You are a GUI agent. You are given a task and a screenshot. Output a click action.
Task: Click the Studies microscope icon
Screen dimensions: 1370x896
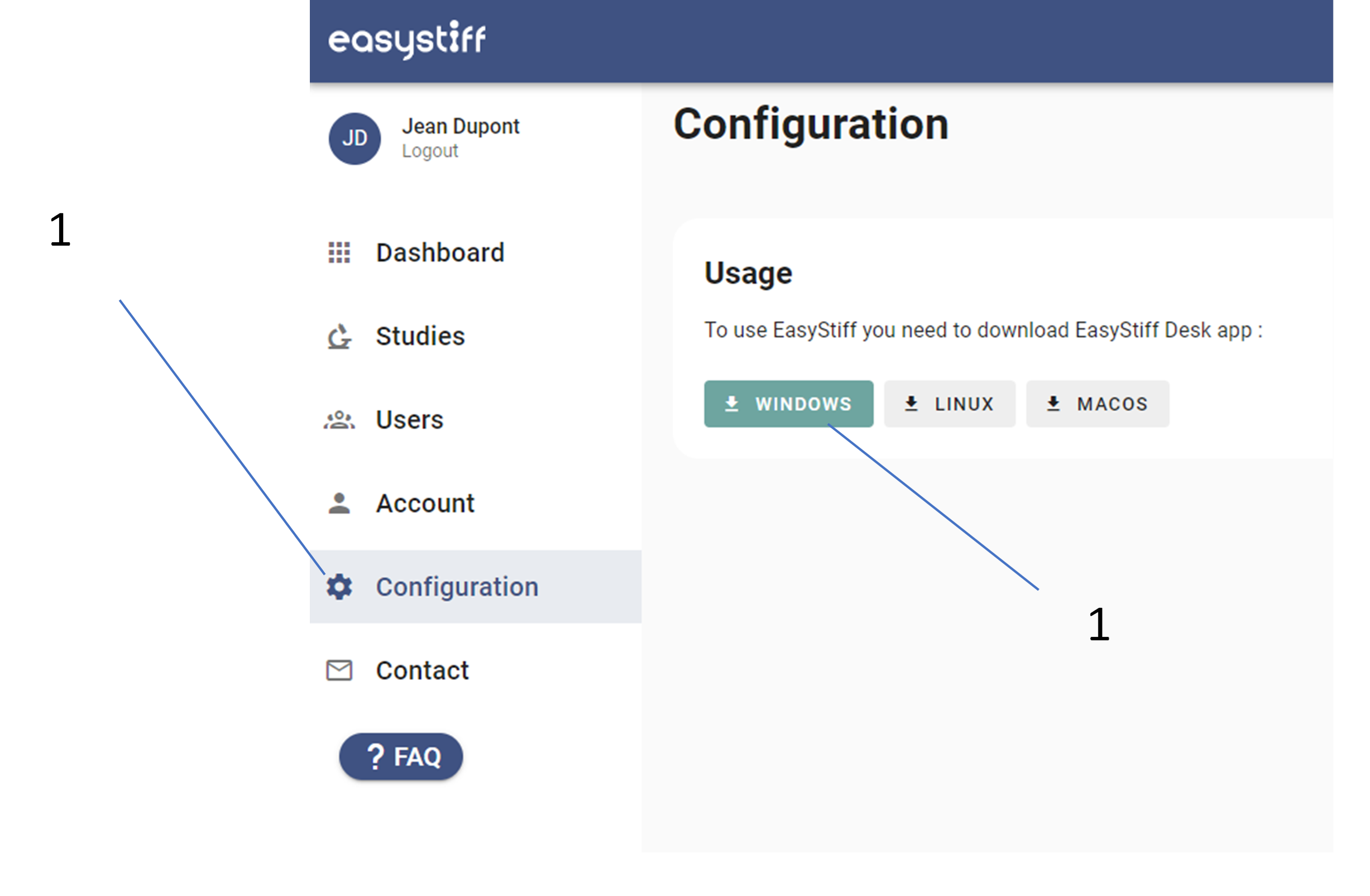pyautogui.click(x=339, y=337)
